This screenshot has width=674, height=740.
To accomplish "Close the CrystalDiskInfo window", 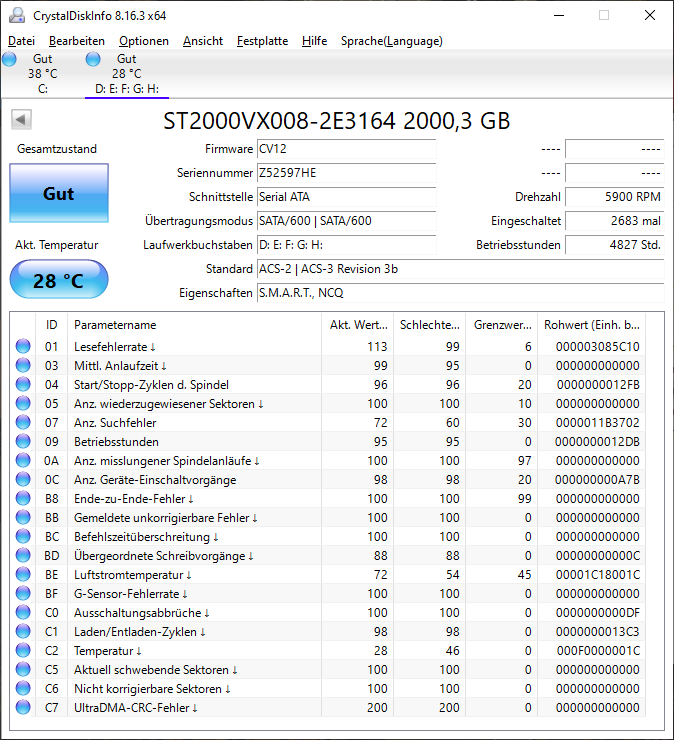I will point(650,16).
